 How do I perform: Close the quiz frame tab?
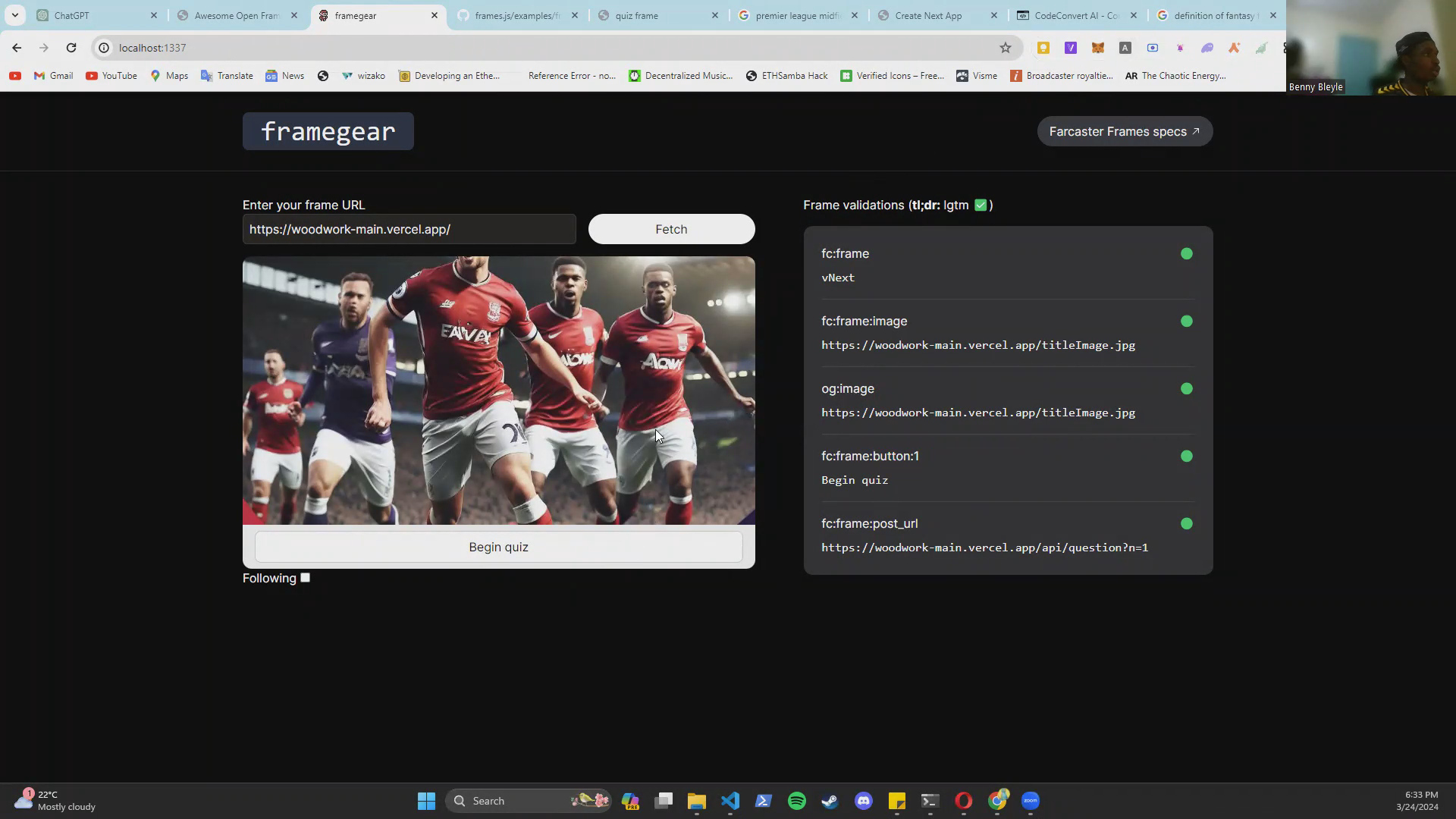point(715,15)
